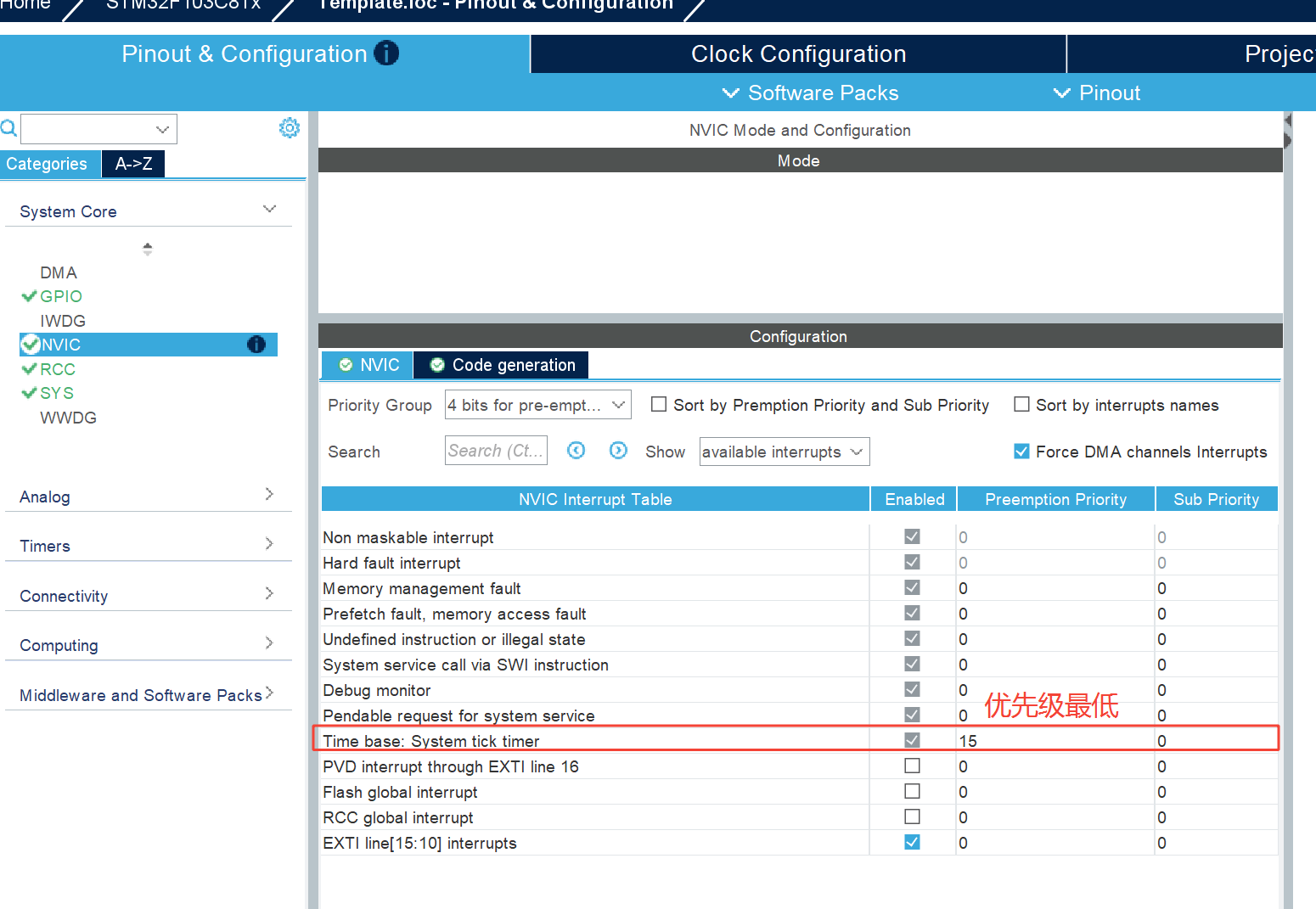This screenshot has height=909, width=1316.
Task: Click the right-side vertical scrollbar
Action: [x=1288, y=509]
